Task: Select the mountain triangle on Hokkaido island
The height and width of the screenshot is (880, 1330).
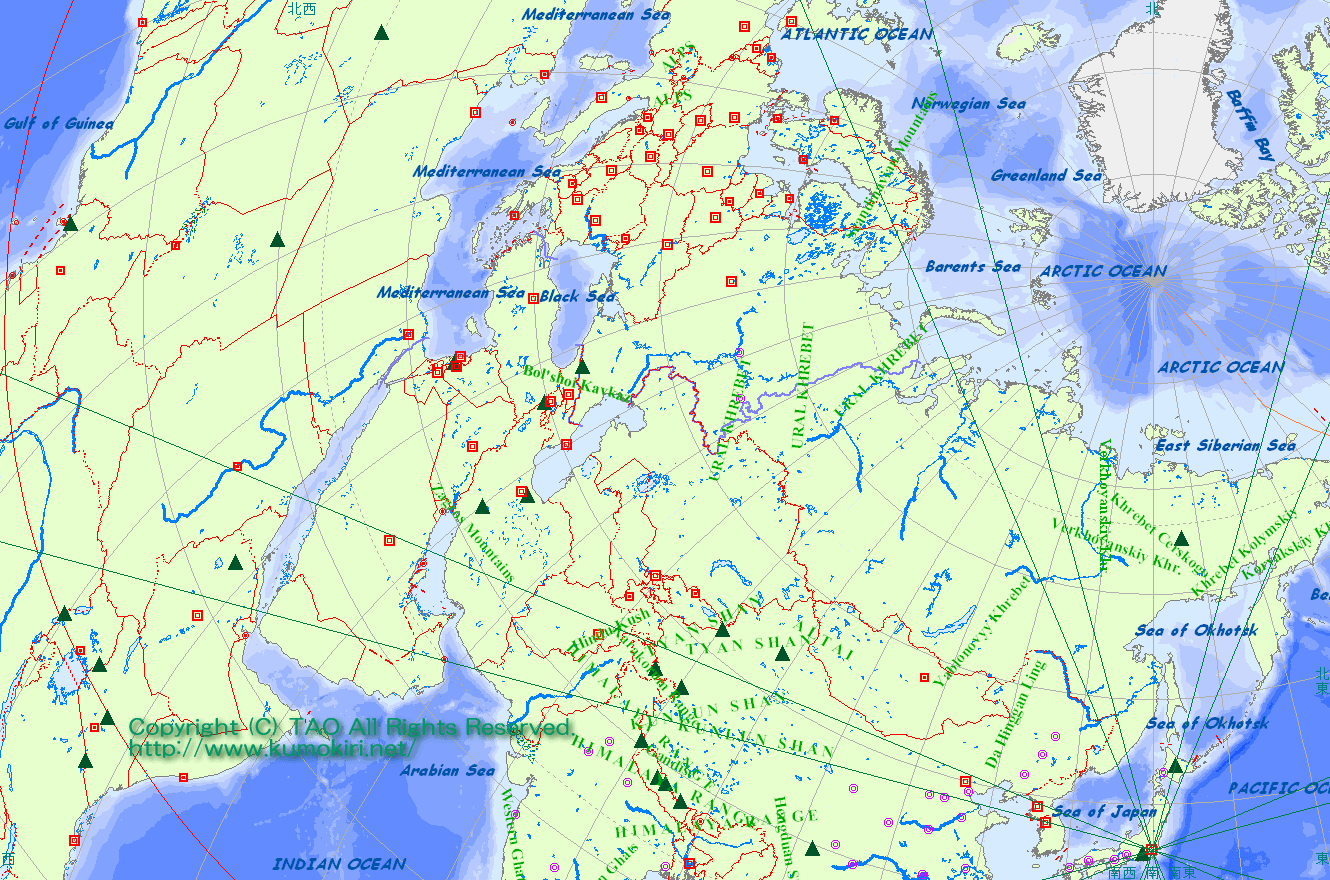Action: coord(1175,766)
